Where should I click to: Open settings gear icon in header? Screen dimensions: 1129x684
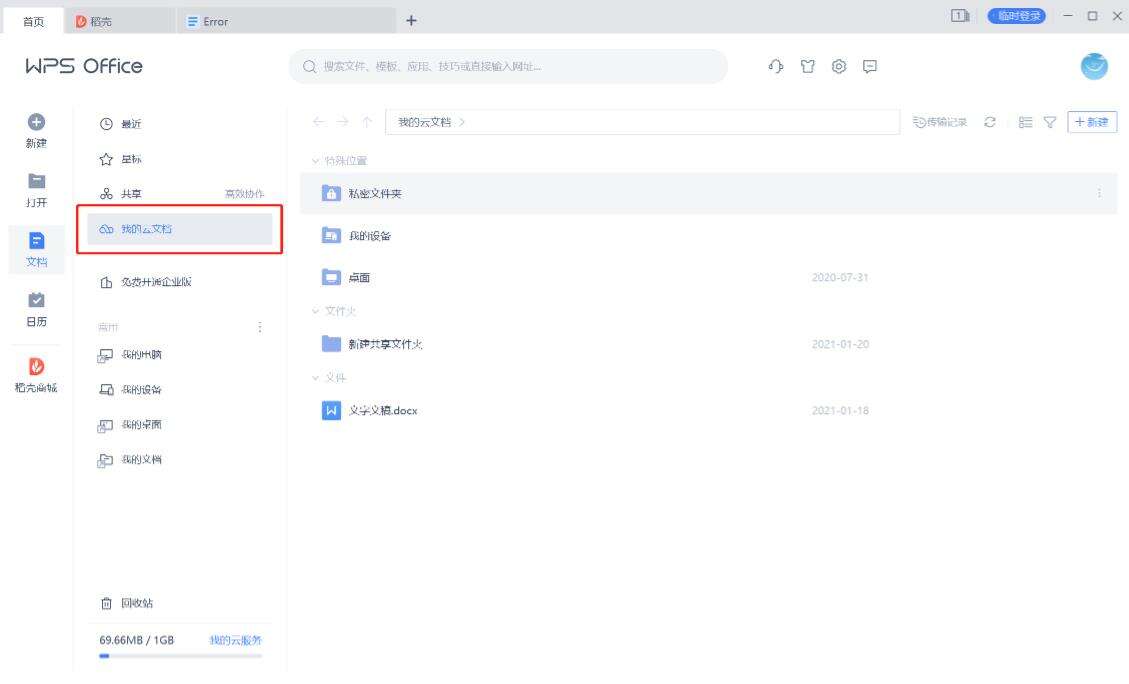click(x=839, y=67)
